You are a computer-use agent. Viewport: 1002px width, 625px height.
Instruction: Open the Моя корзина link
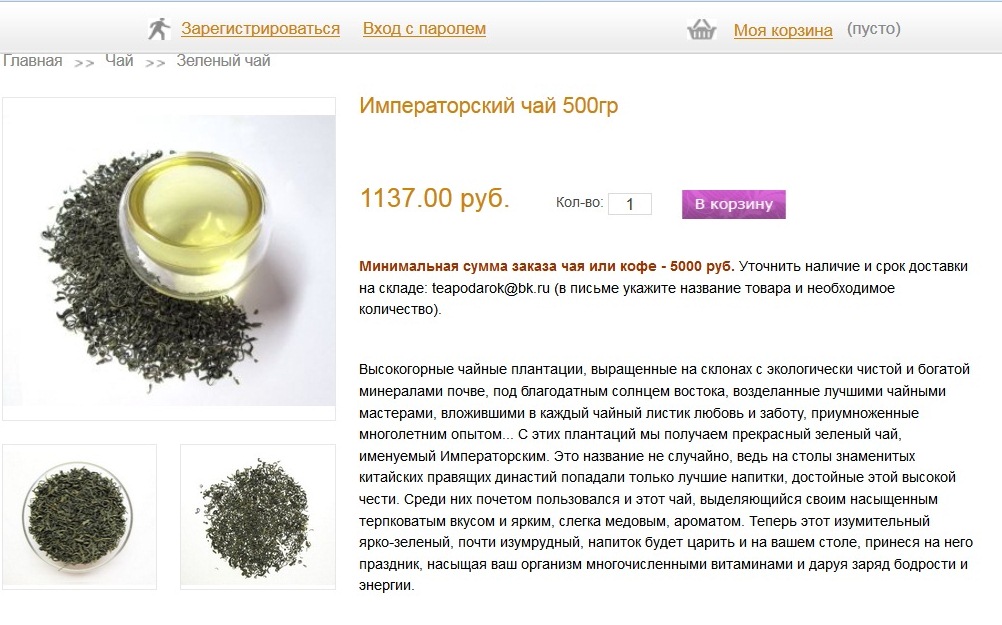783,30
